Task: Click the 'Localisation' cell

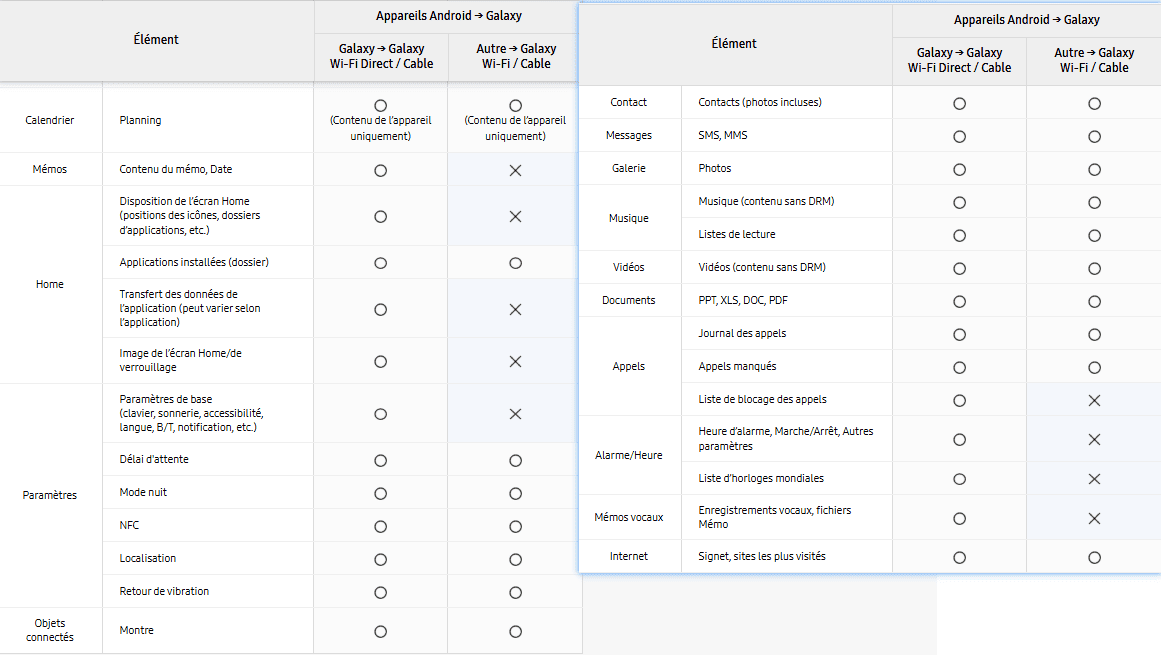Action: point(208,558)
